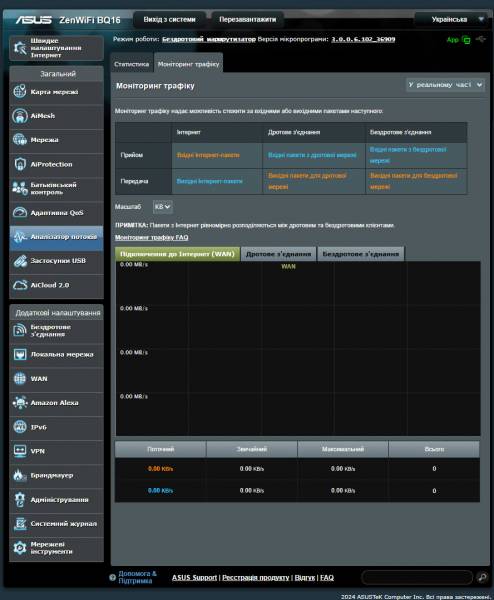
Task: Open the Українська language dropdown
Action: [x=451, y=19]
